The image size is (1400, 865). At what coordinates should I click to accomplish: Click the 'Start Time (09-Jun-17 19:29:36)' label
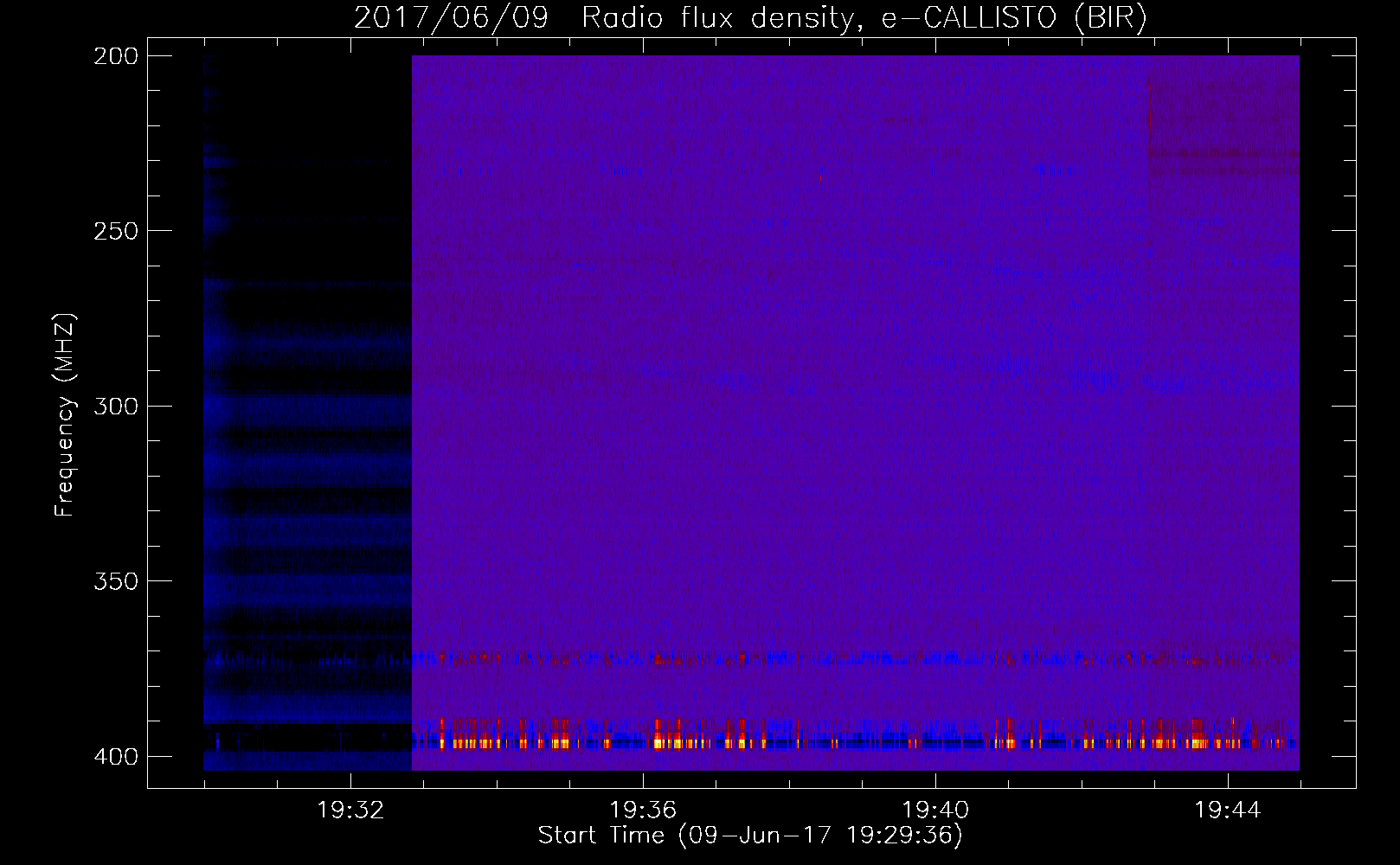750,836
